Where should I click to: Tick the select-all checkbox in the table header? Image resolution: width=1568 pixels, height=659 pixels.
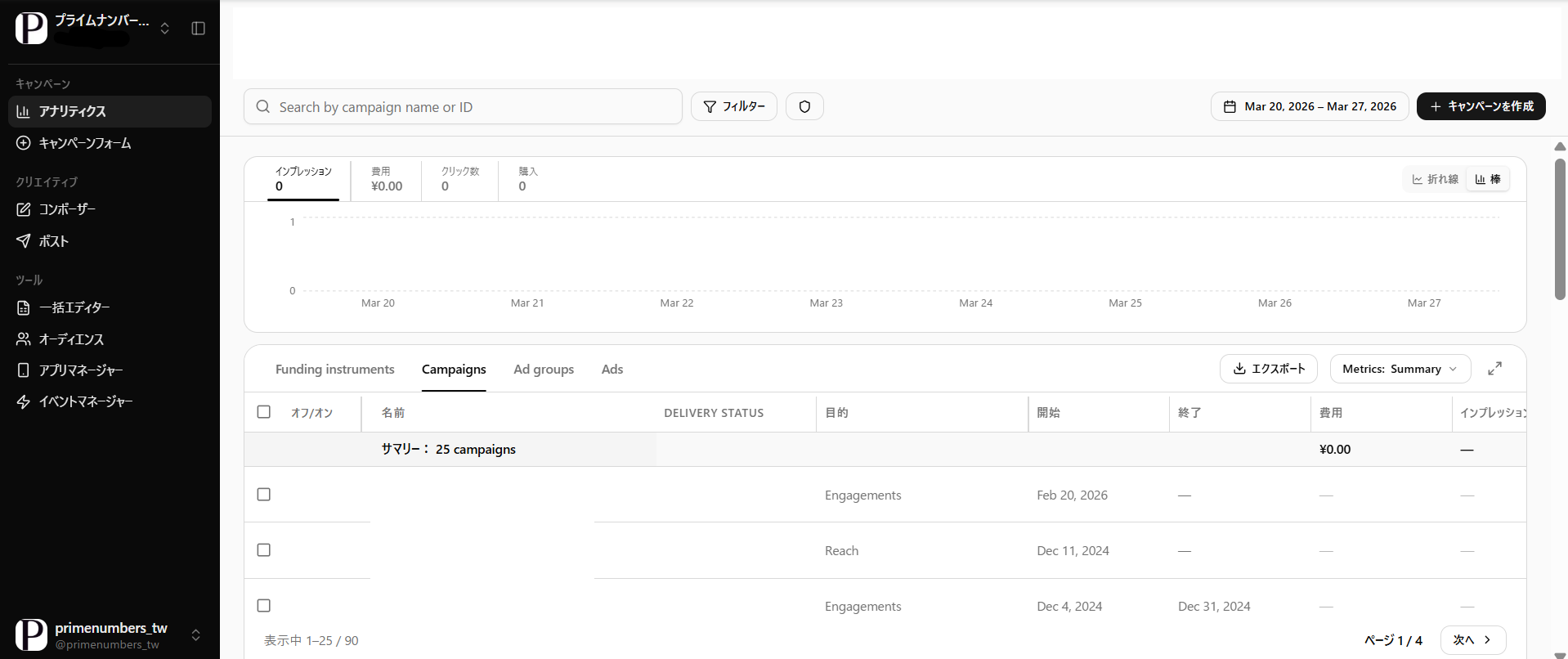(x=263, y=412)
